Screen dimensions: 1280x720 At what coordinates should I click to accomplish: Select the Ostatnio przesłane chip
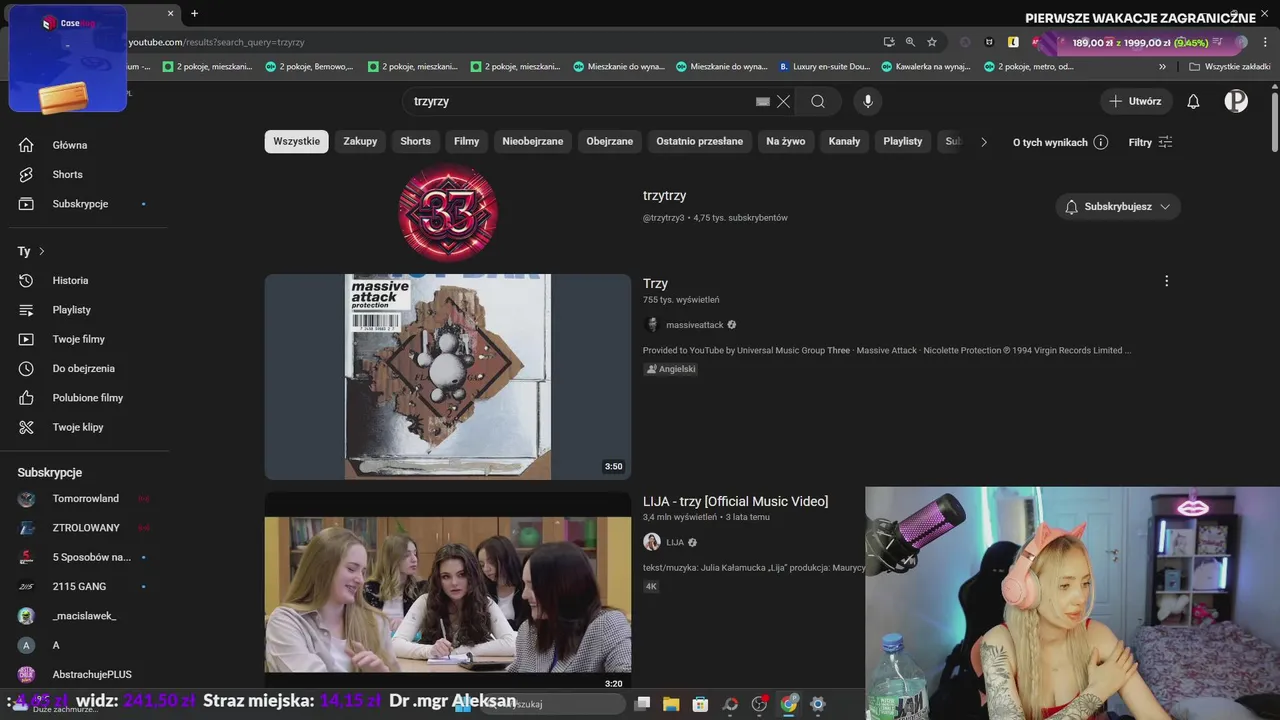click(x=699, y=141)
